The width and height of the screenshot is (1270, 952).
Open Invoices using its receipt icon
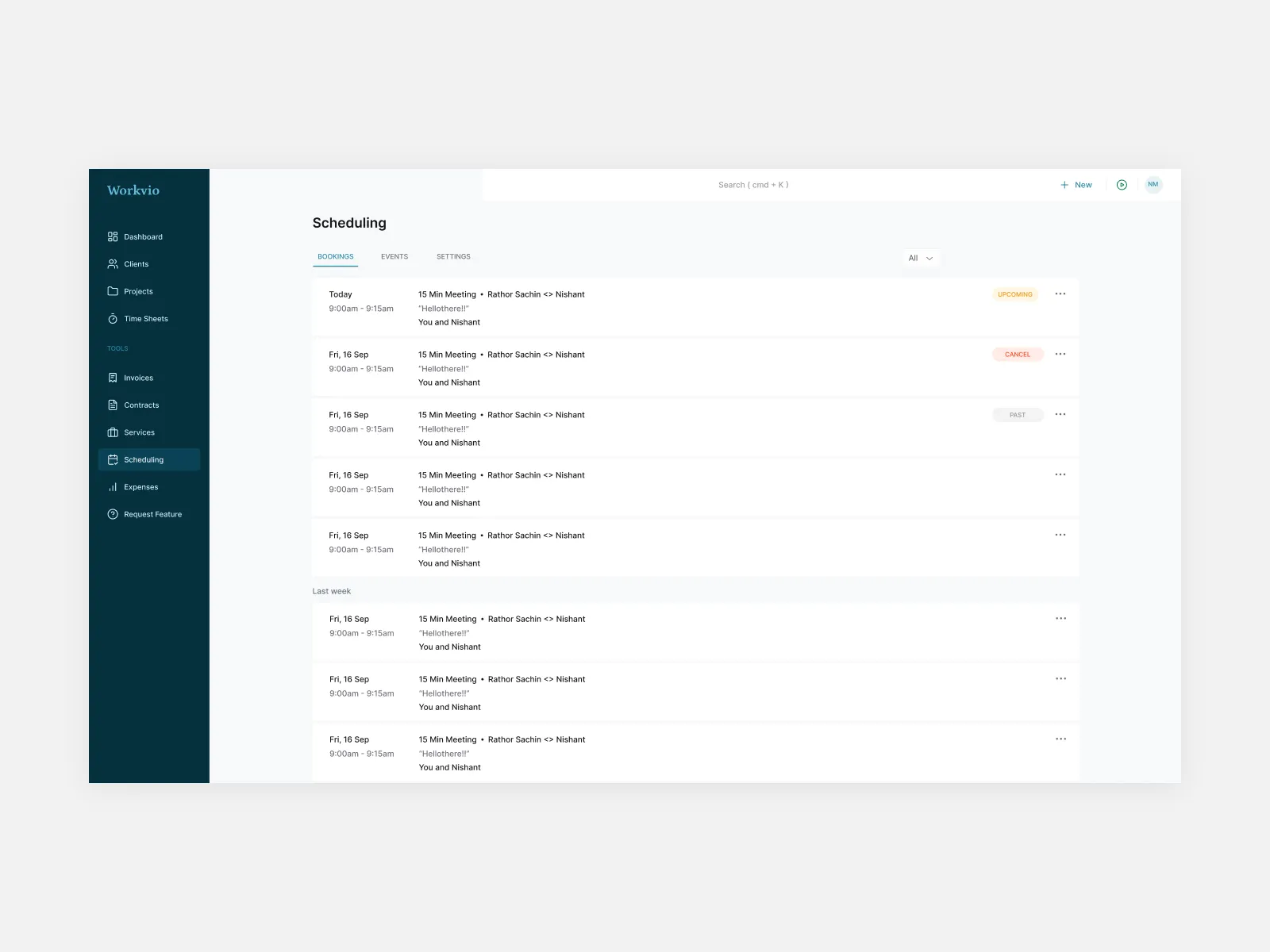[113, 378]
